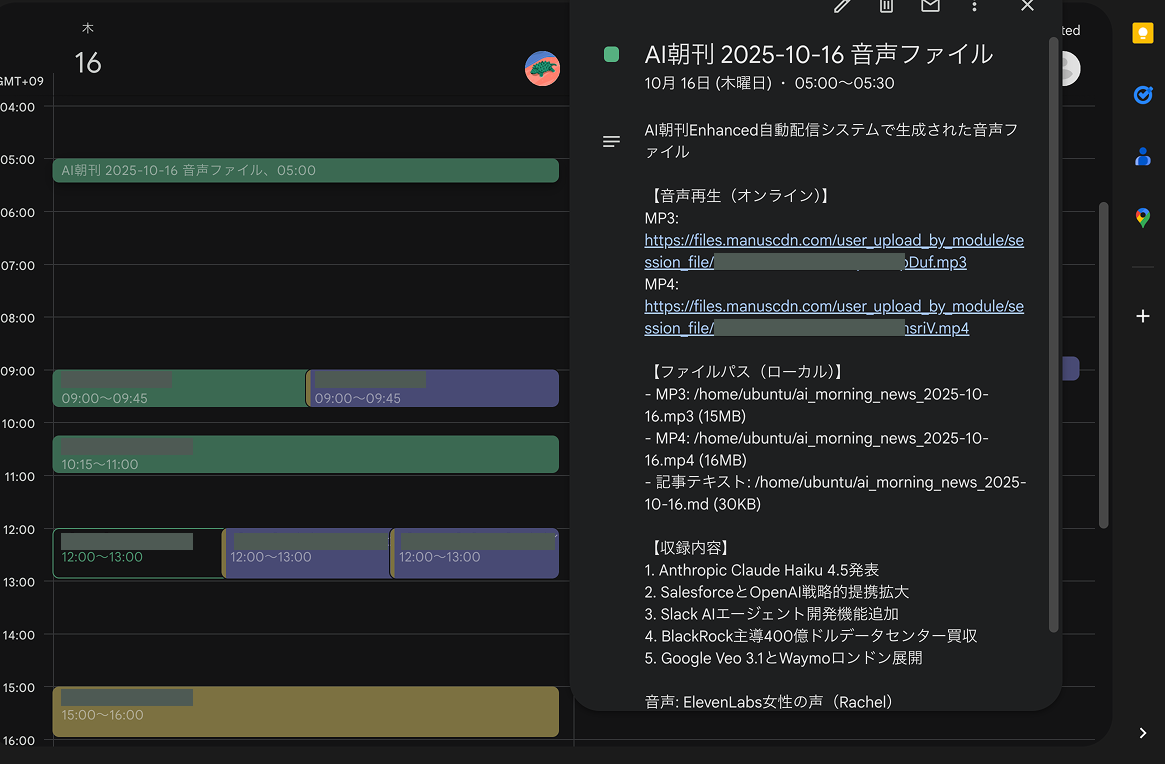
Task: Click the date number 16 in the header
Action: point(88,63)
